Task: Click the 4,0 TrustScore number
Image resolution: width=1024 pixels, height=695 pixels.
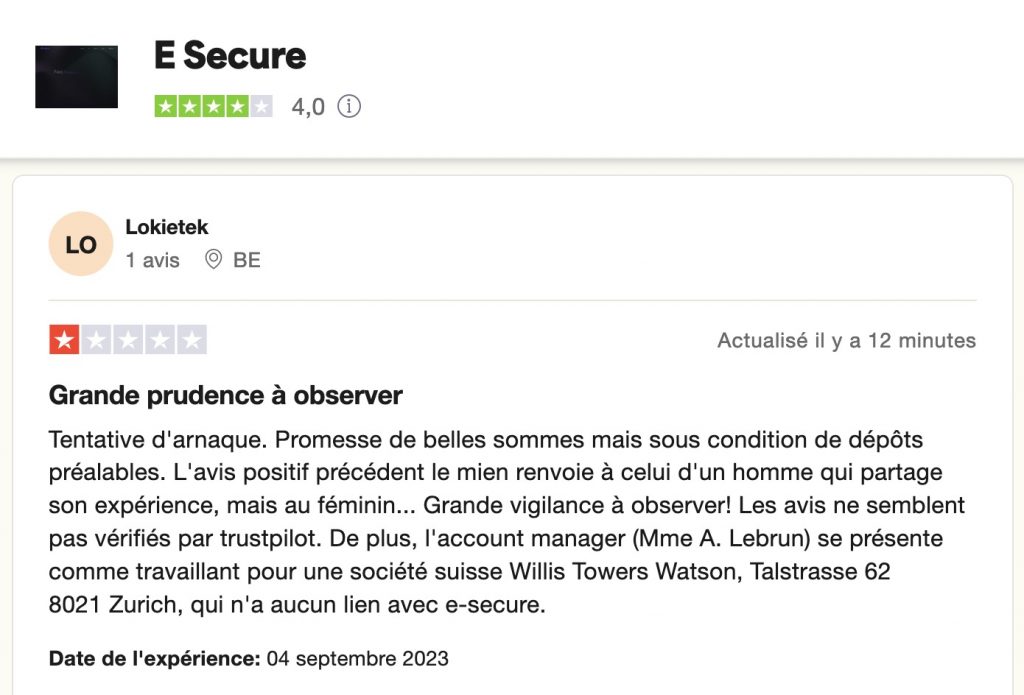Action: point(308,106)
